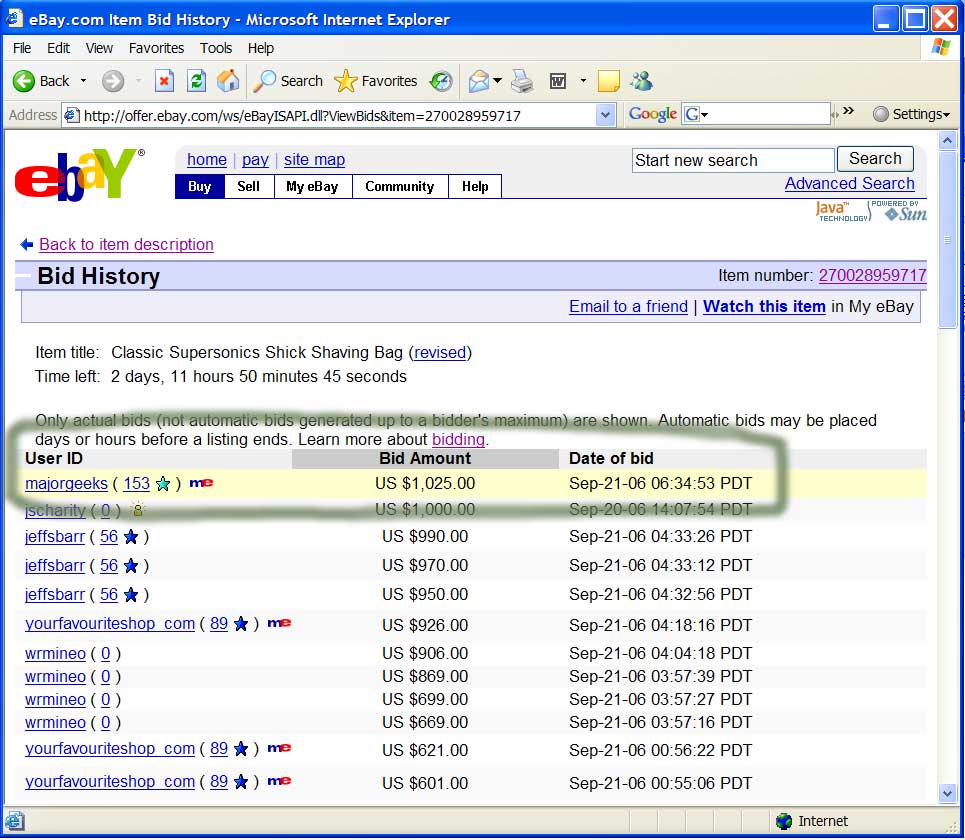965x840 pixels.
Task: Click the Mail envelope toolbar icon
Action: [478, 81]
